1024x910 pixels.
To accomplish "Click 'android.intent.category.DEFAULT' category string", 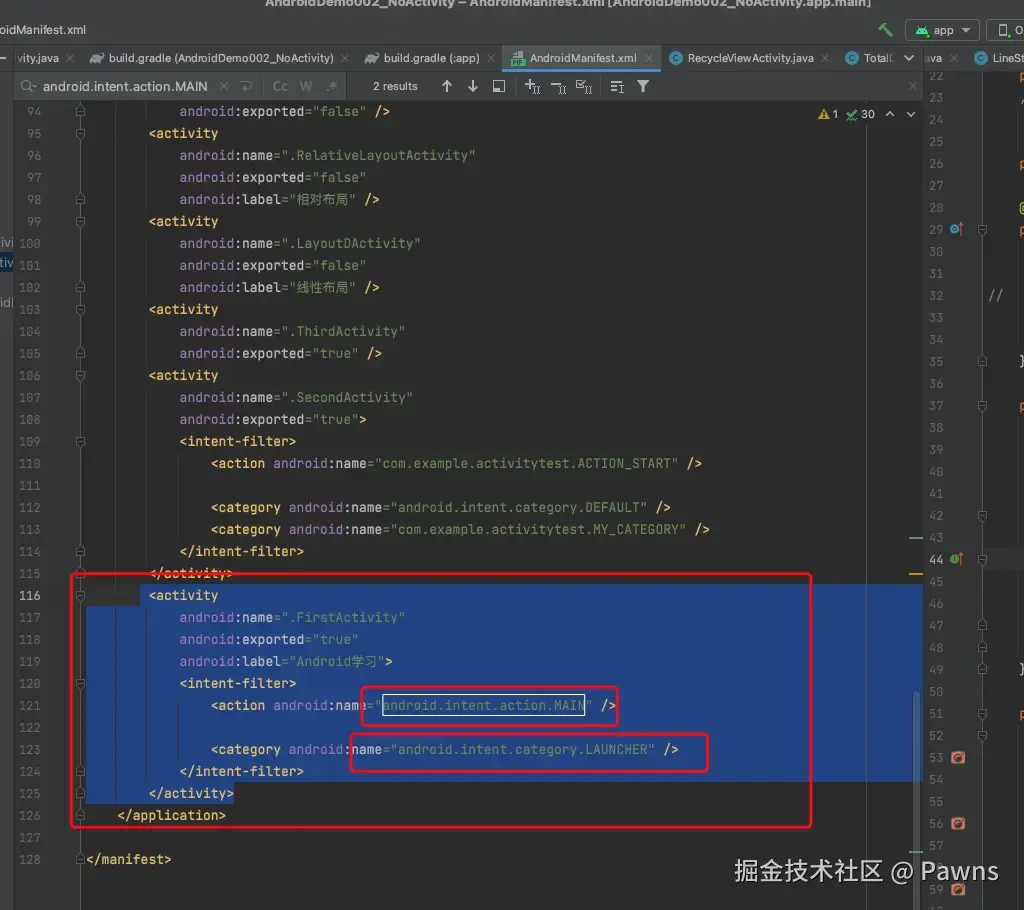I will click(x=519, y=508).
